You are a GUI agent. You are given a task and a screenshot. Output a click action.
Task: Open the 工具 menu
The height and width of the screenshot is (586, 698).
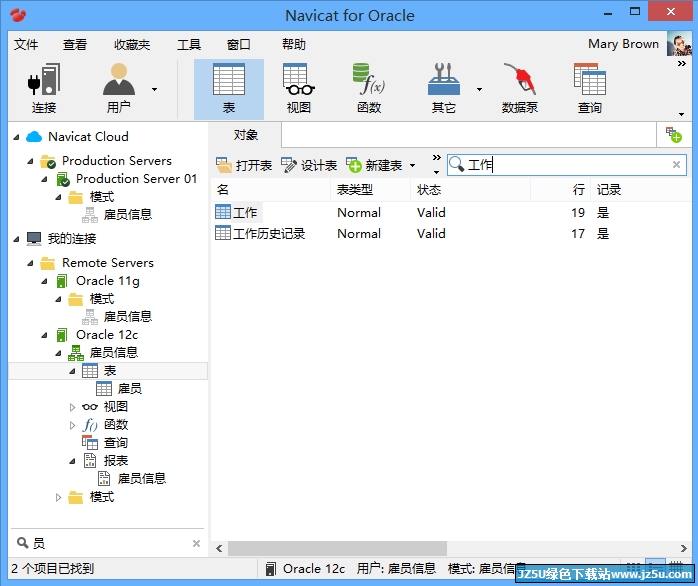pyautogui.click(x=189, y=44)
